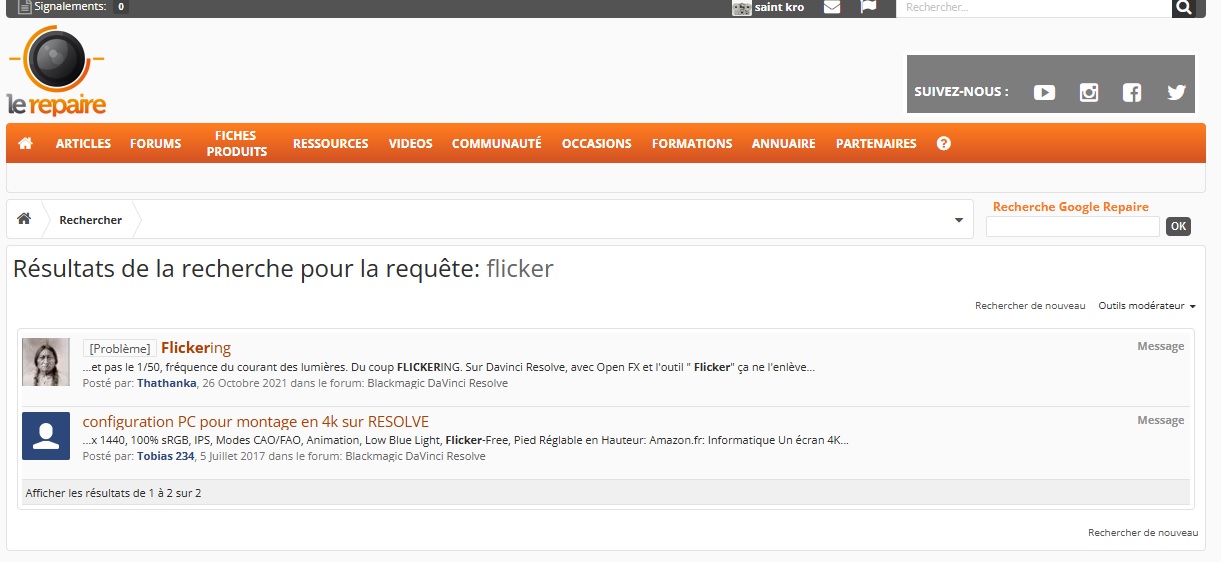This screenshot has width=1221, height=562.
Task: Click Signalements count badge
Action: click(121, 7)
